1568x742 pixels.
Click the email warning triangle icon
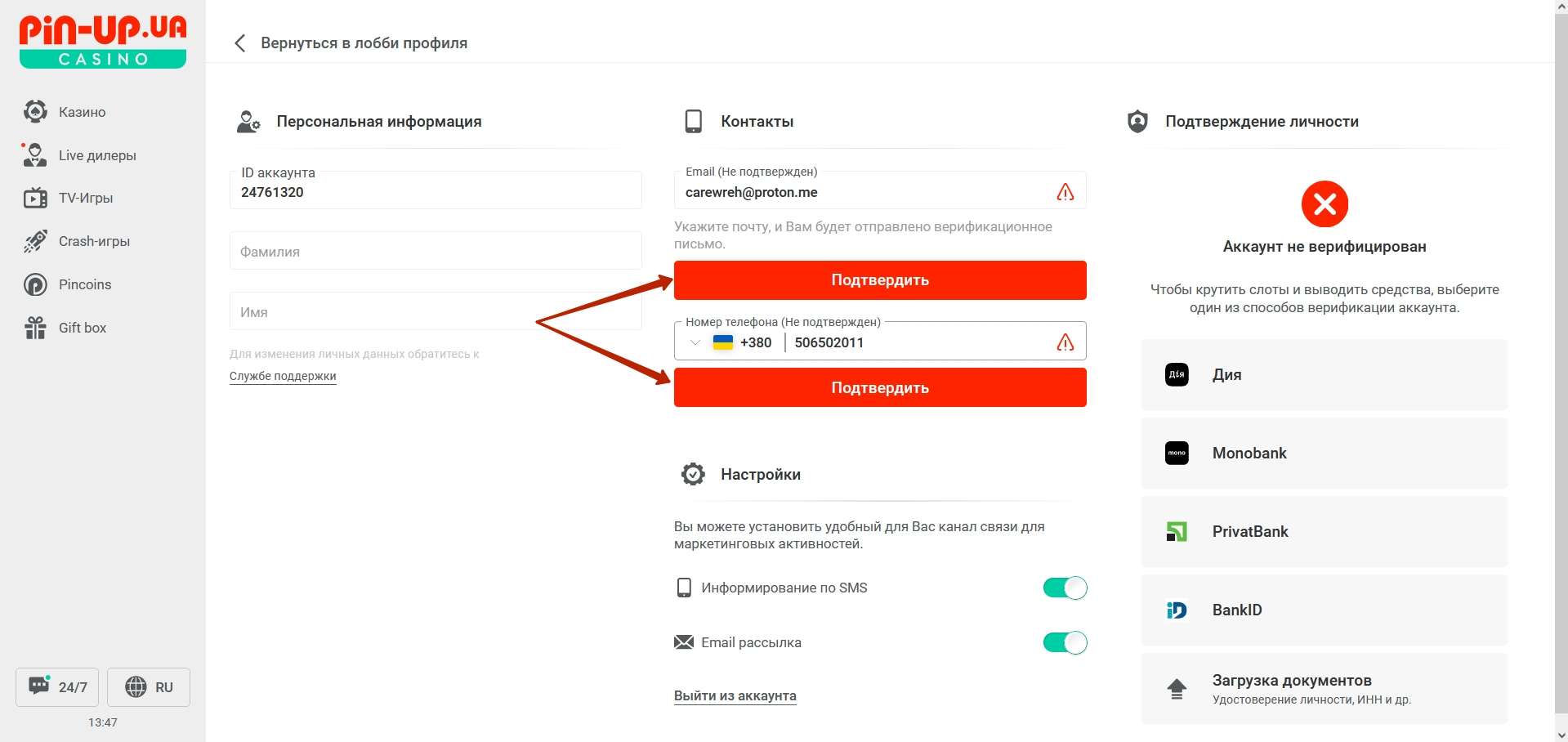pyautogui.click(x=1065, y=192)
